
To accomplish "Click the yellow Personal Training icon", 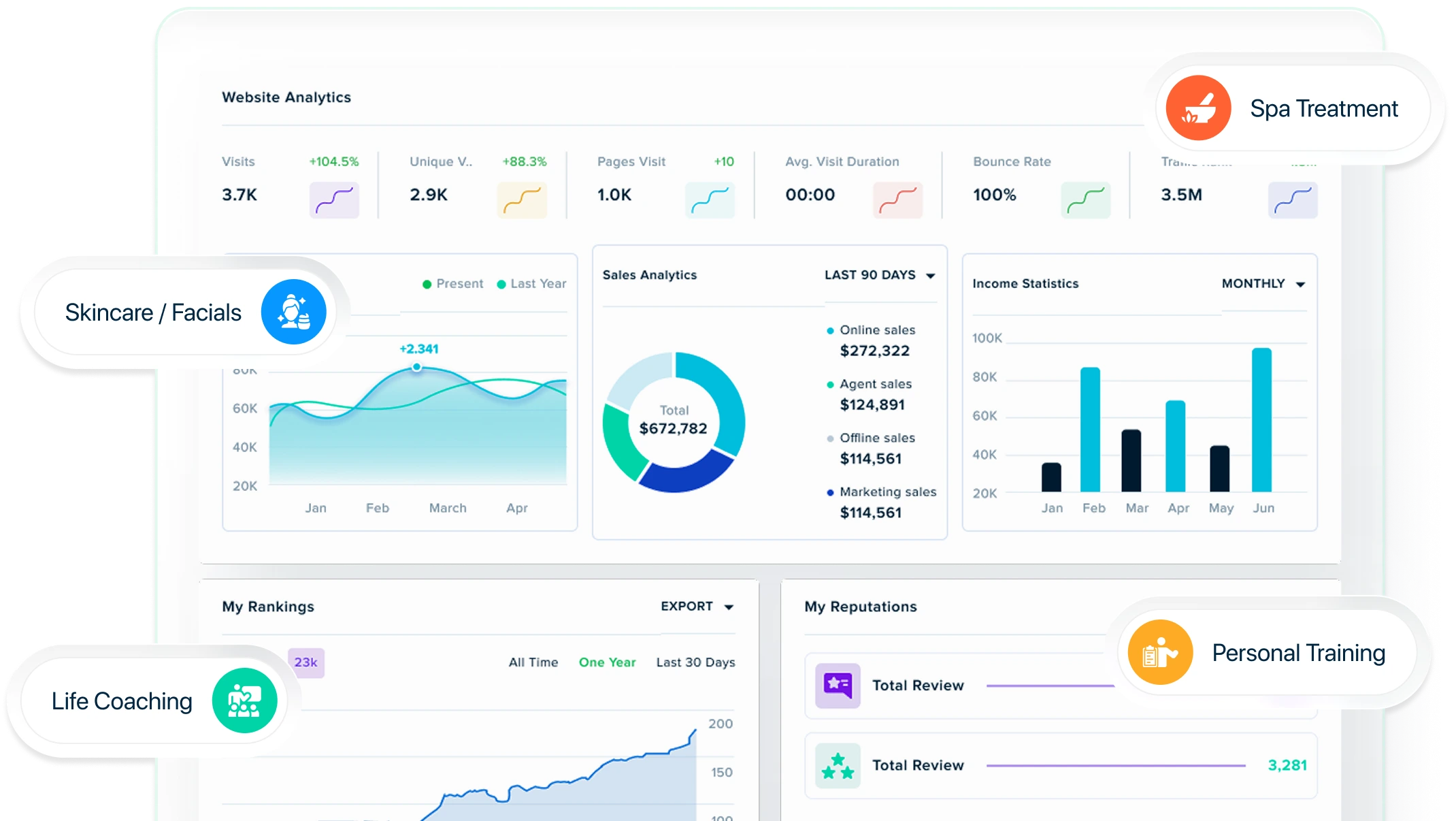I will point(1160,652).
